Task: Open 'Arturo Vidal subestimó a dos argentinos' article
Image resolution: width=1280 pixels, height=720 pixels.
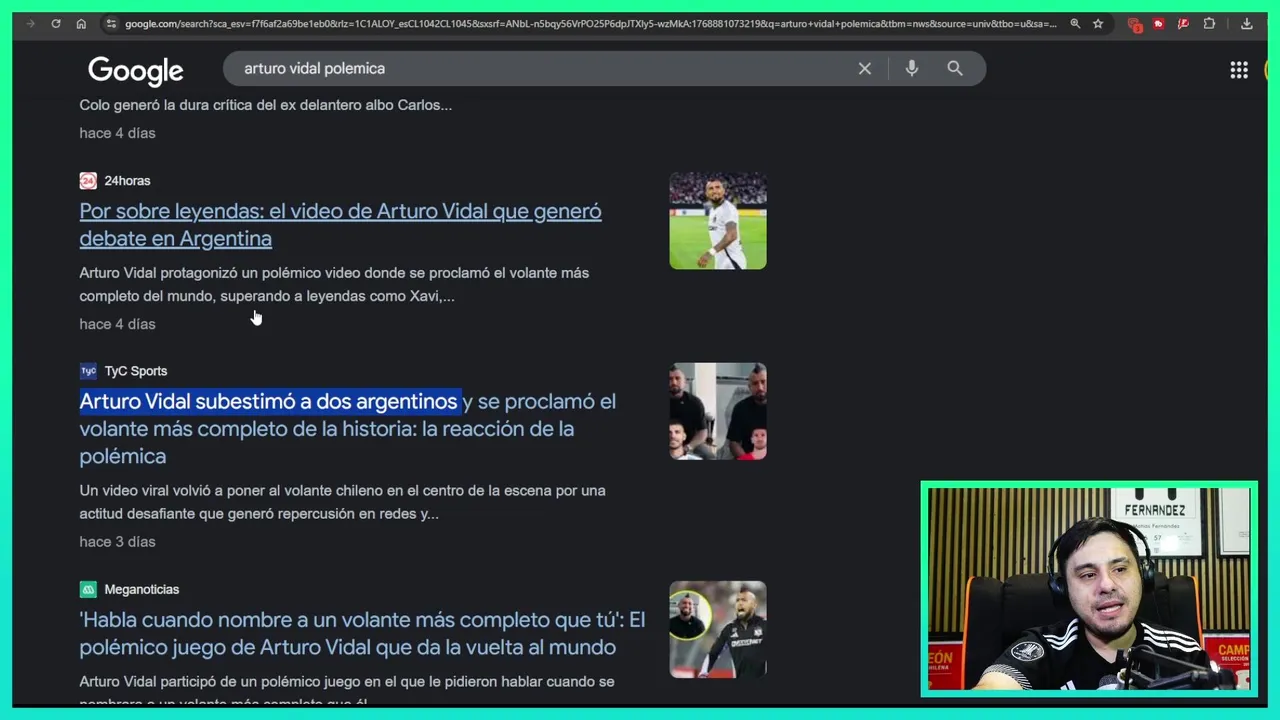Action: click(x=347, y=429)
